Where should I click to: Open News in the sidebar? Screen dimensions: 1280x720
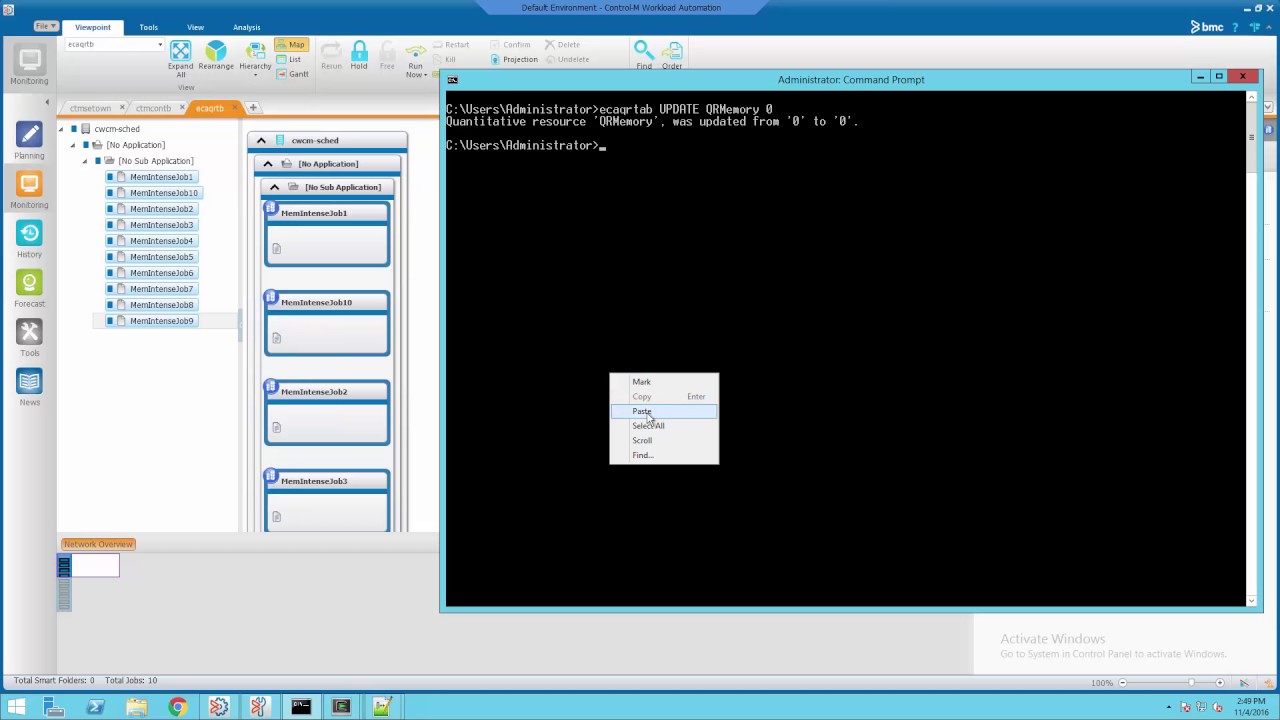click(x=29, y=388)
